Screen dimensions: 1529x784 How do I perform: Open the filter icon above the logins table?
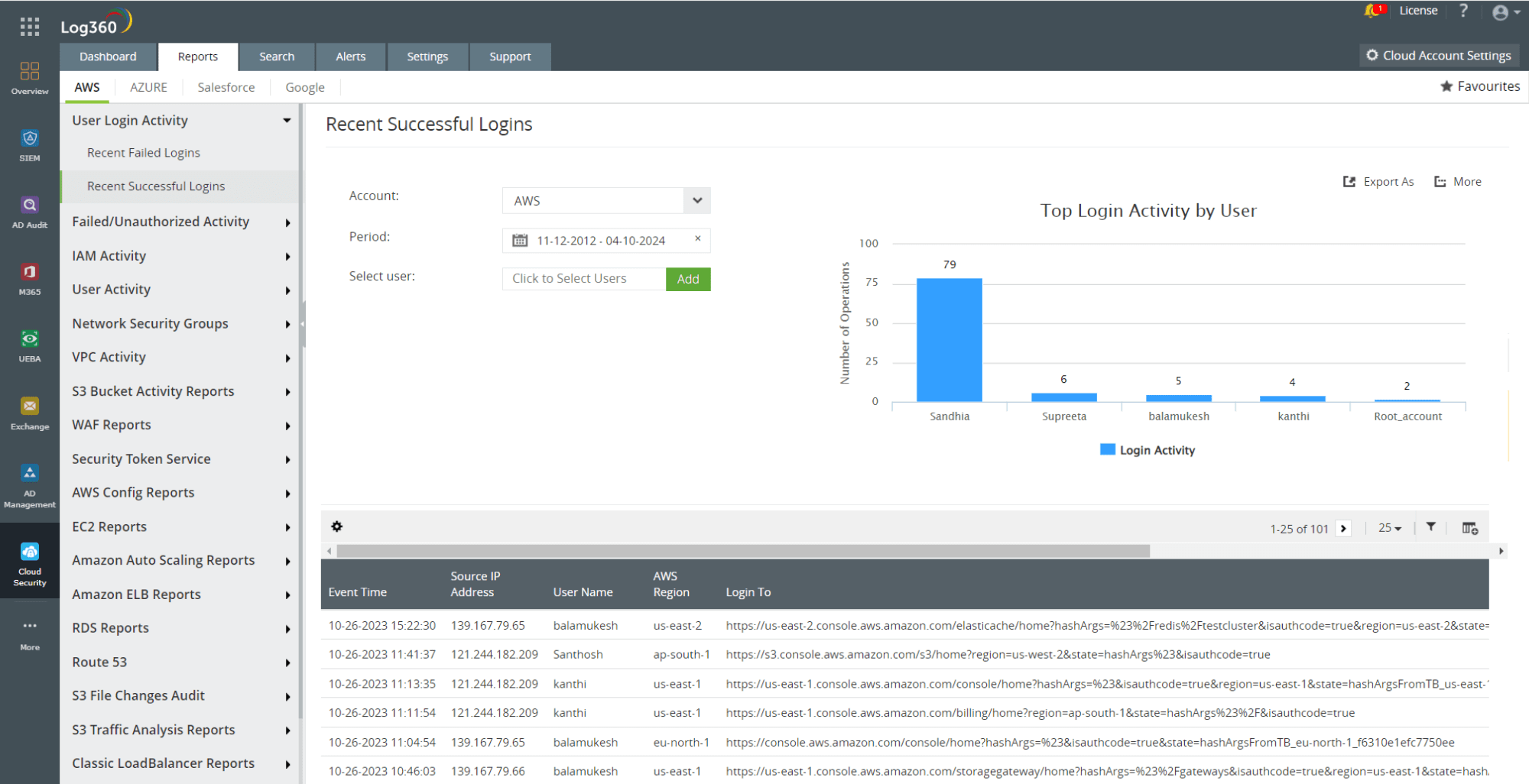(x=1431, y=527)
